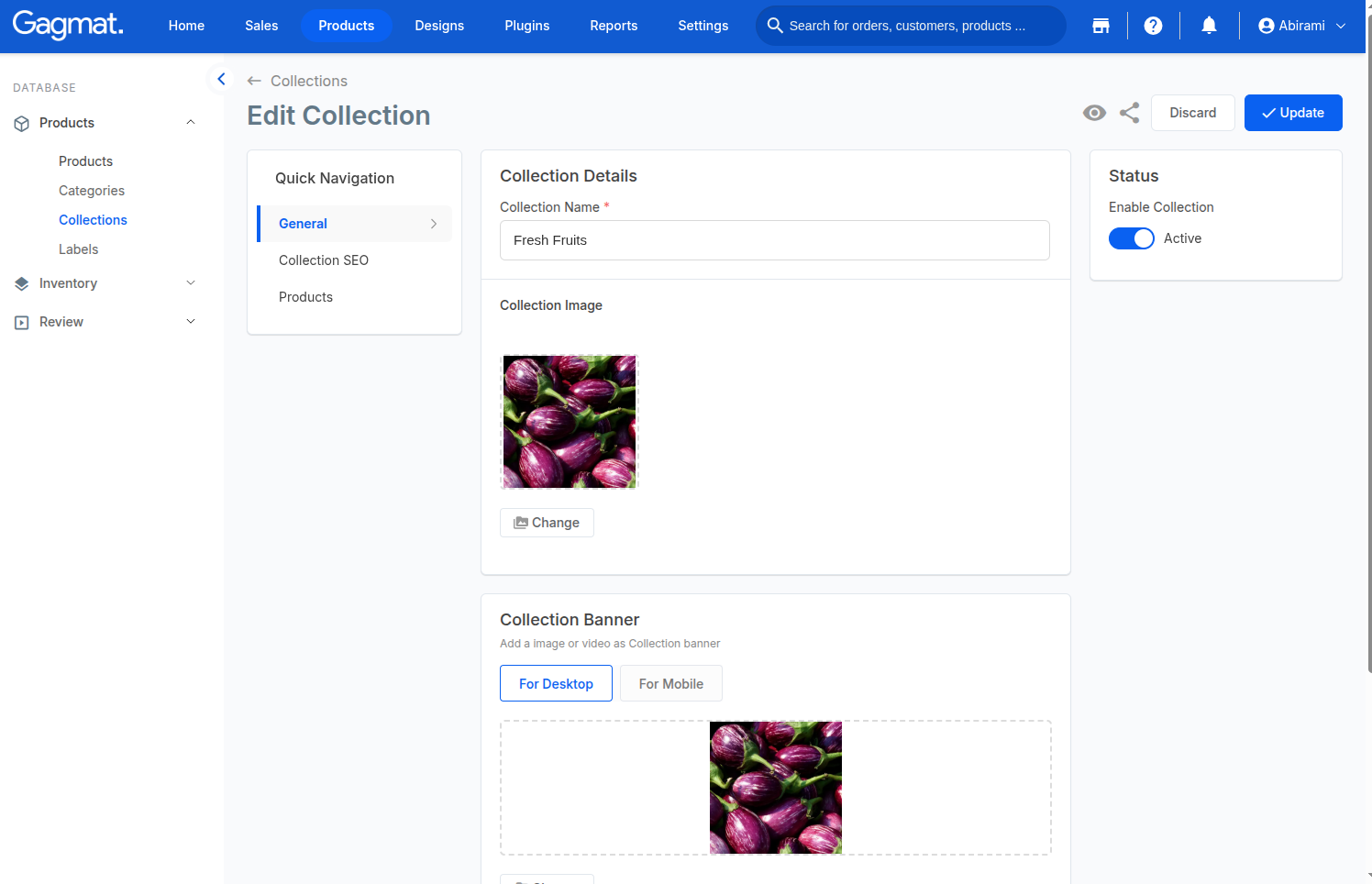Open the Settings menu
The width and height of the screenshot is (1372, 884).
pos(703,26)
